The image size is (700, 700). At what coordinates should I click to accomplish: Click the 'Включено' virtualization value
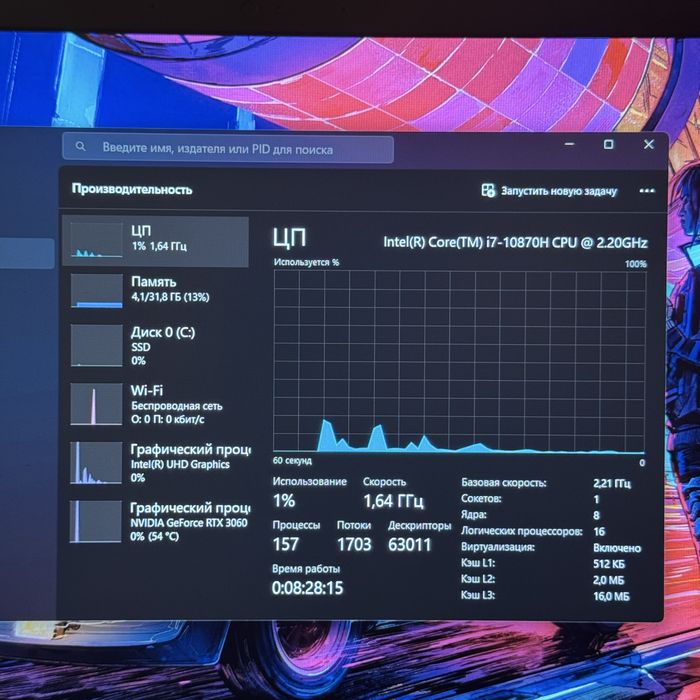(617, 548)
